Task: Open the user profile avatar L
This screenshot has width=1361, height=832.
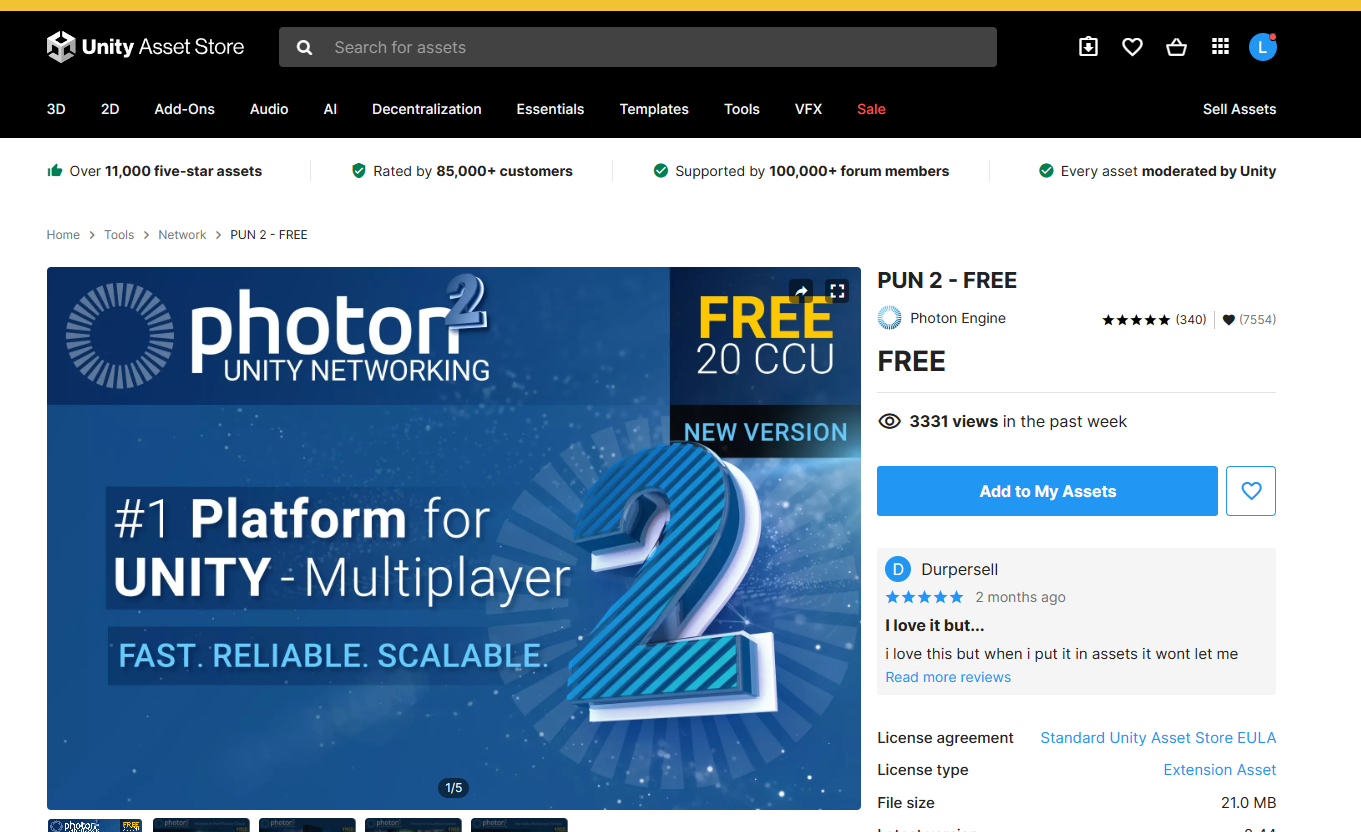Action: [x=1263, y=47]
